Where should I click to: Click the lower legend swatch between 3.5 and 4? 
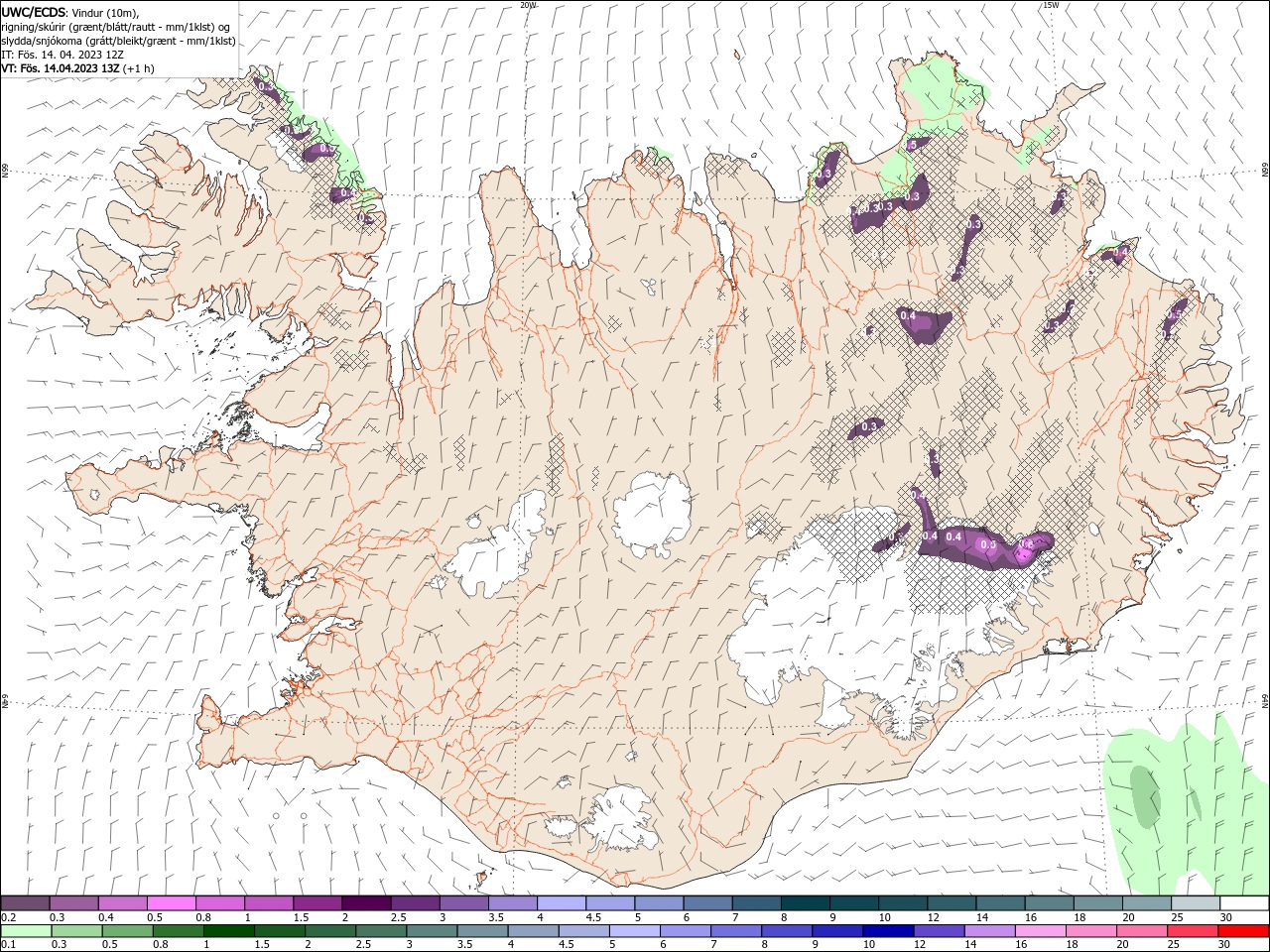tap(481, 931)
